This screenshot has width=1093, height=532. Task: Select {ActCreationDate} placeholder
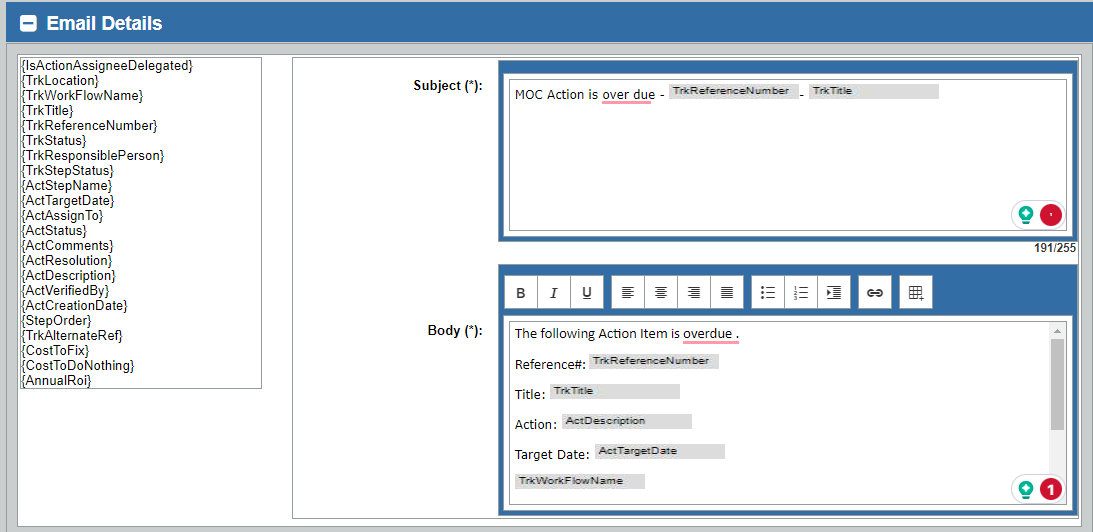click(75, 305)
